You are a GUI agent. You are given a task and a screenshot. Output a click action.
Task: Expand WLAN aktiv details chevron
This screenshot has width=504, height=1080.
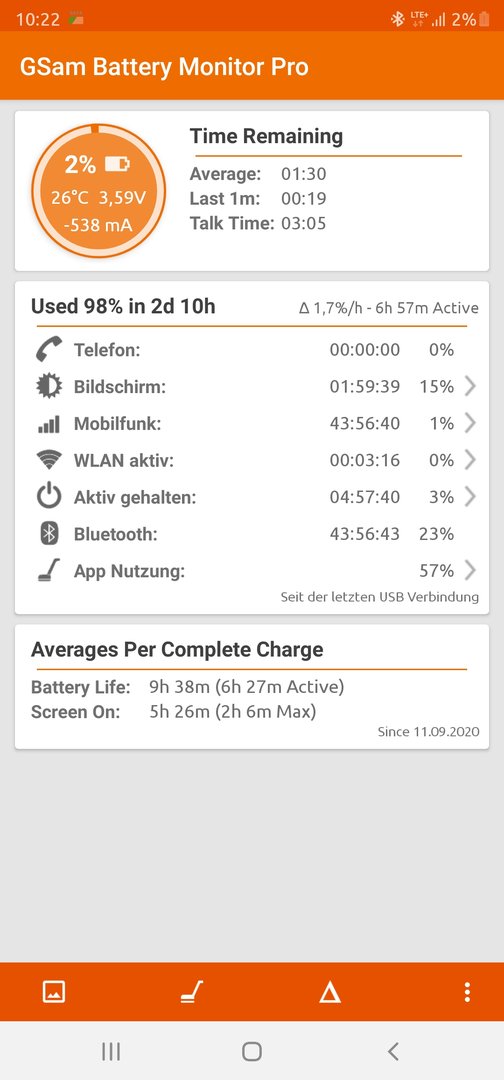pyautogui.click(x=470, y=460)
